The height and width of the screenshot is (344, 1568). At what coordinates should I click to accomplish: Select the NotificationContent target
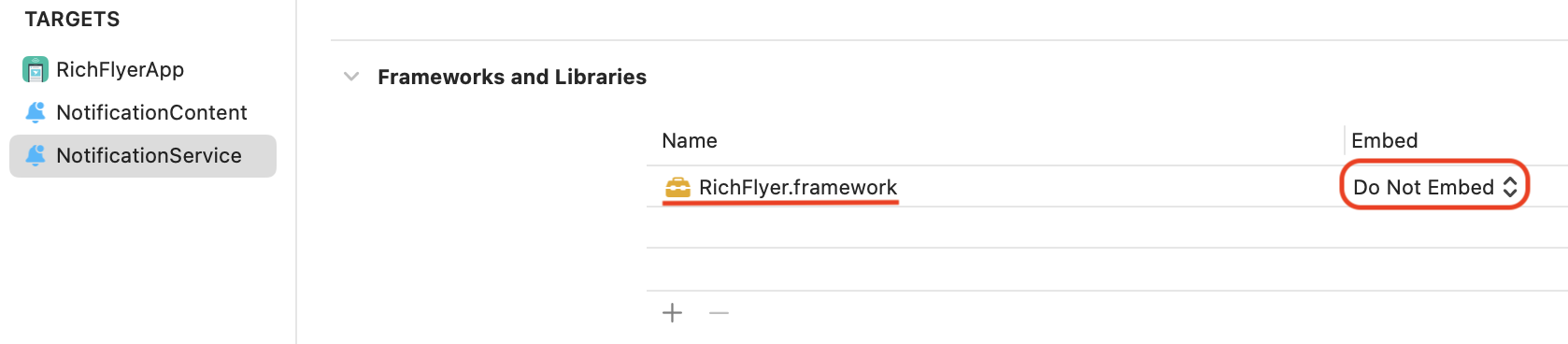tap(151, 112)
